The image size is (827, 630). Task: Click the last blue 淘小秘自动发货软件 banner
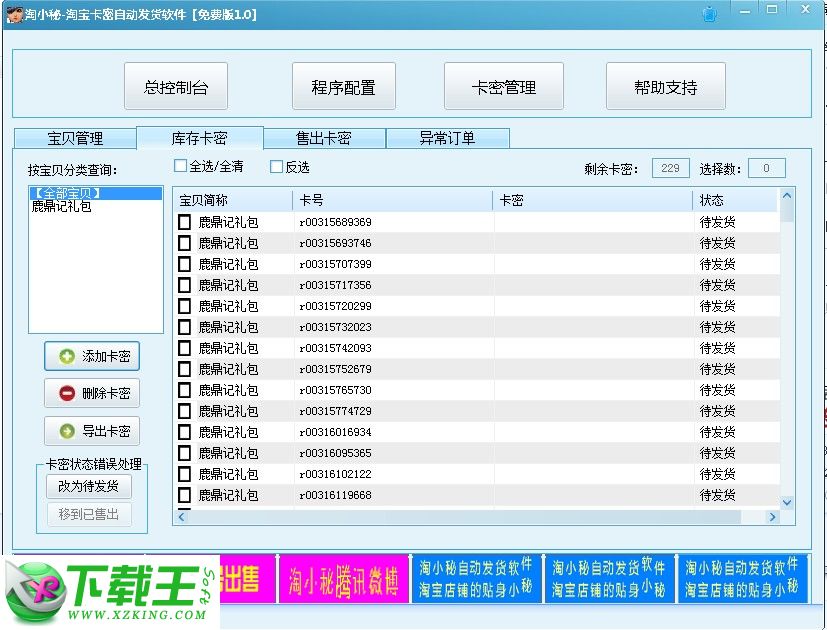point(742,579)
